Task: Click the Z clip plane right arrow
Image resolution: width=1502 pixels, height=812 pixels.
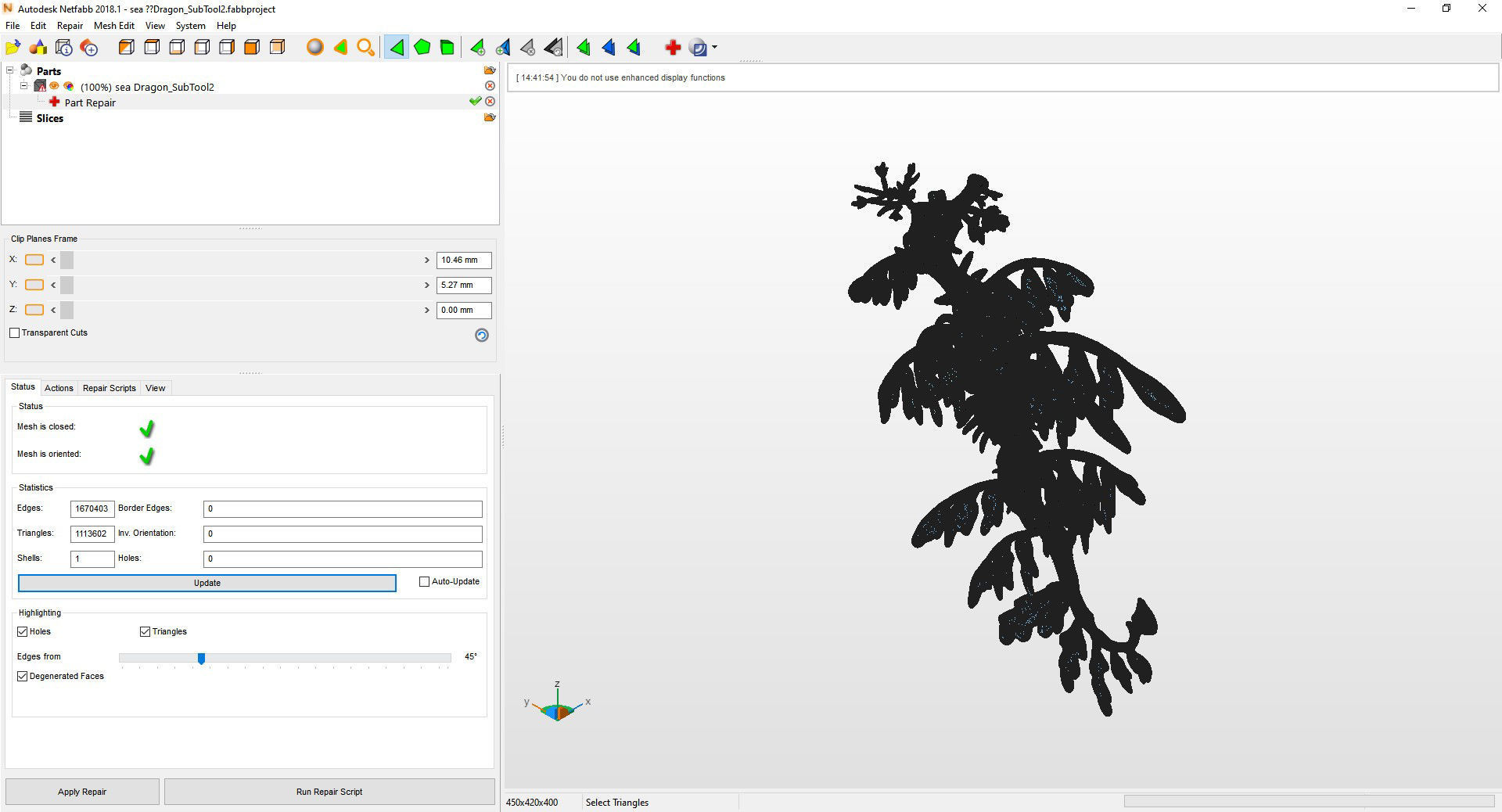Action: tap(427, 310)
